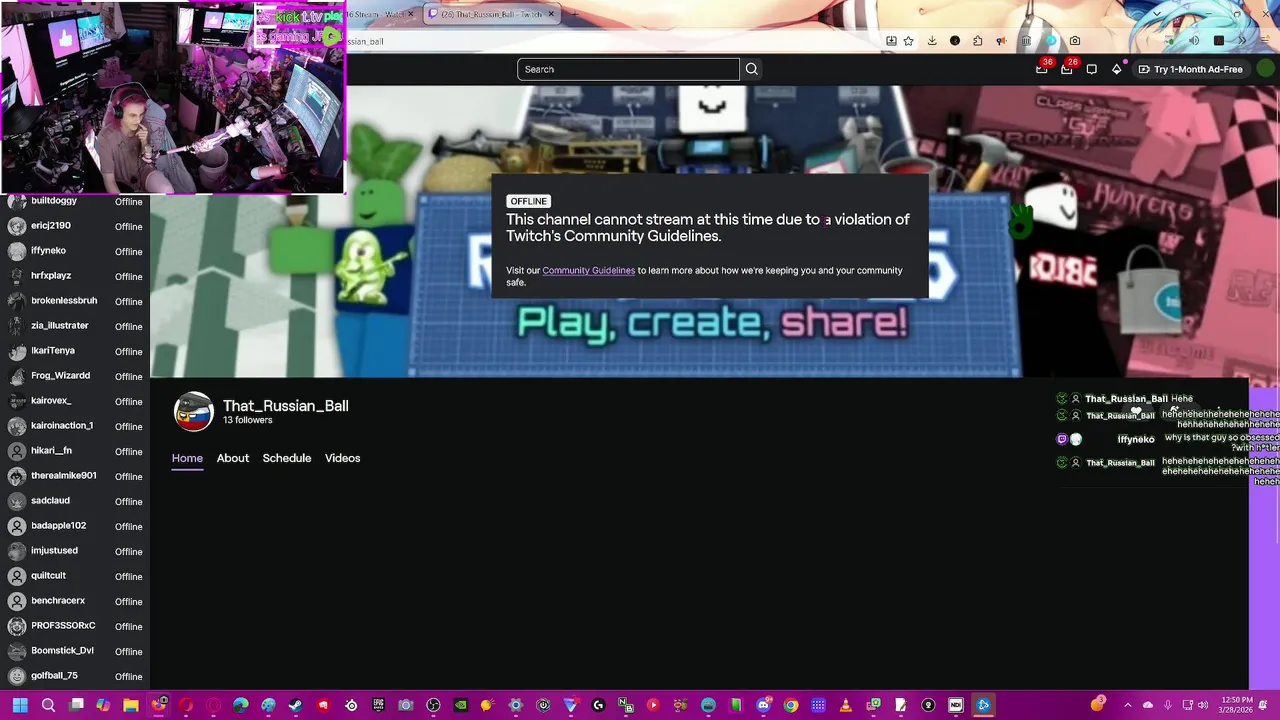The width and height of the screenshot is (1280, 720).
Task: Open NVIDIA app from taskbar
Action: [x=461, y=705]
